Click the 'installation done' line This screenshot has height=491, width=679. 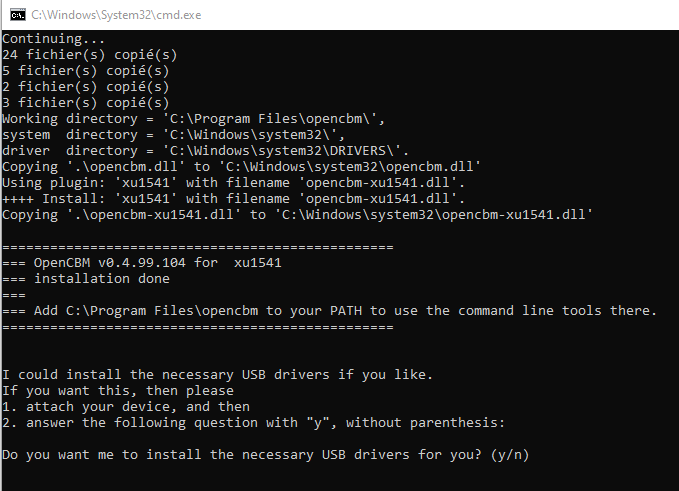point(86,278)
